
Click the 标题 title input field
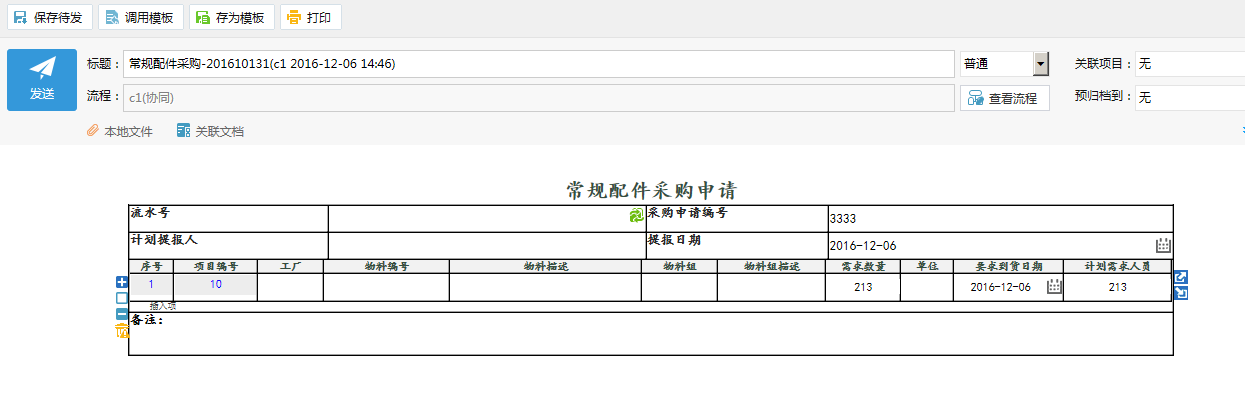point(539,64)
